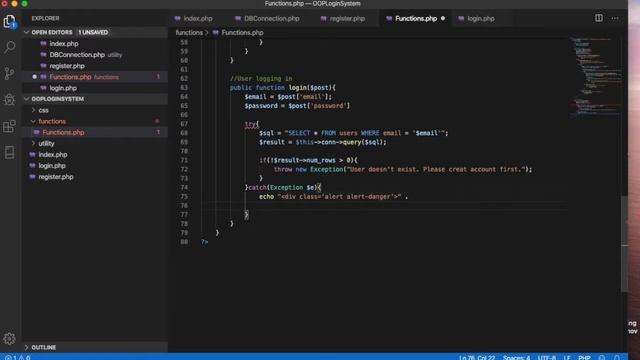The width and height of the screenshot is (640, 360).
Task: Open the More Actions ellipsis menu
Action: pyautogui.click(x=615, y=18)
